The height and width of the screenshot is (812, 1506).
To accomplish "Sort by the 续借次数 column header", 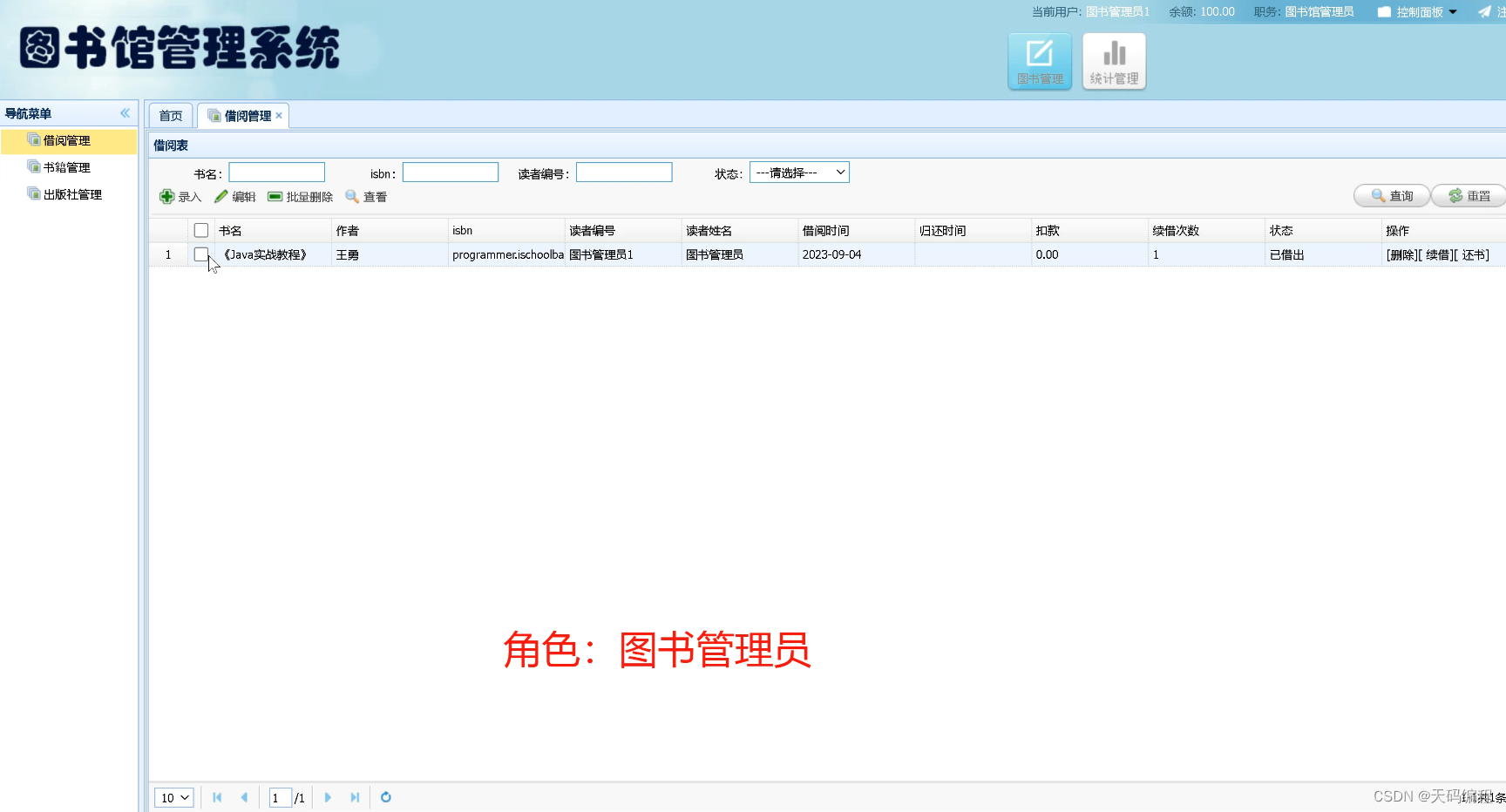I will pos(1206,231).
